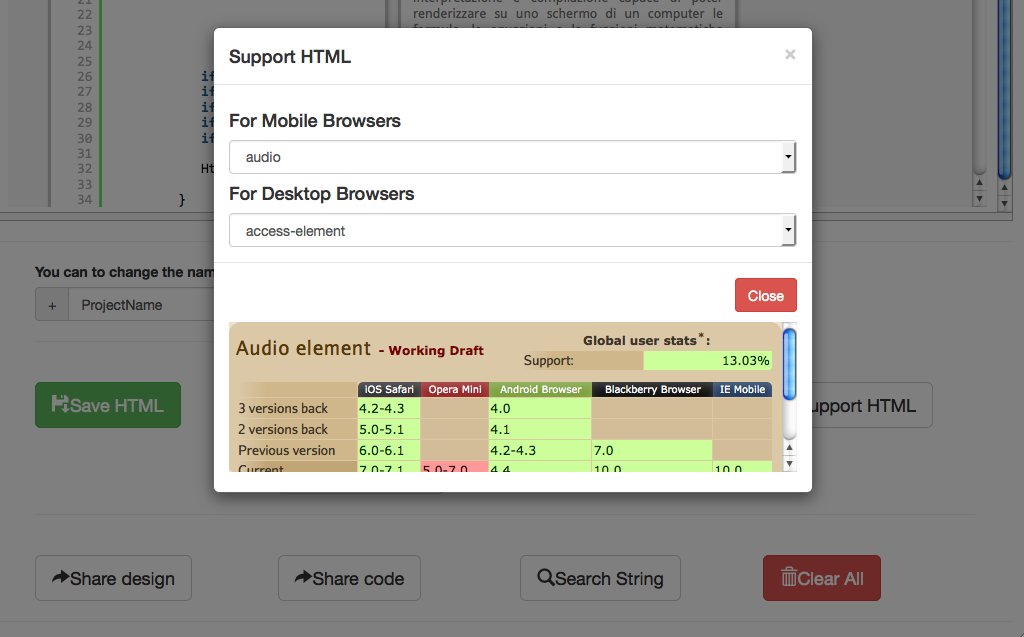Click the red Close button
This screenshot has height=637, width=1024.
coord(765,295)
